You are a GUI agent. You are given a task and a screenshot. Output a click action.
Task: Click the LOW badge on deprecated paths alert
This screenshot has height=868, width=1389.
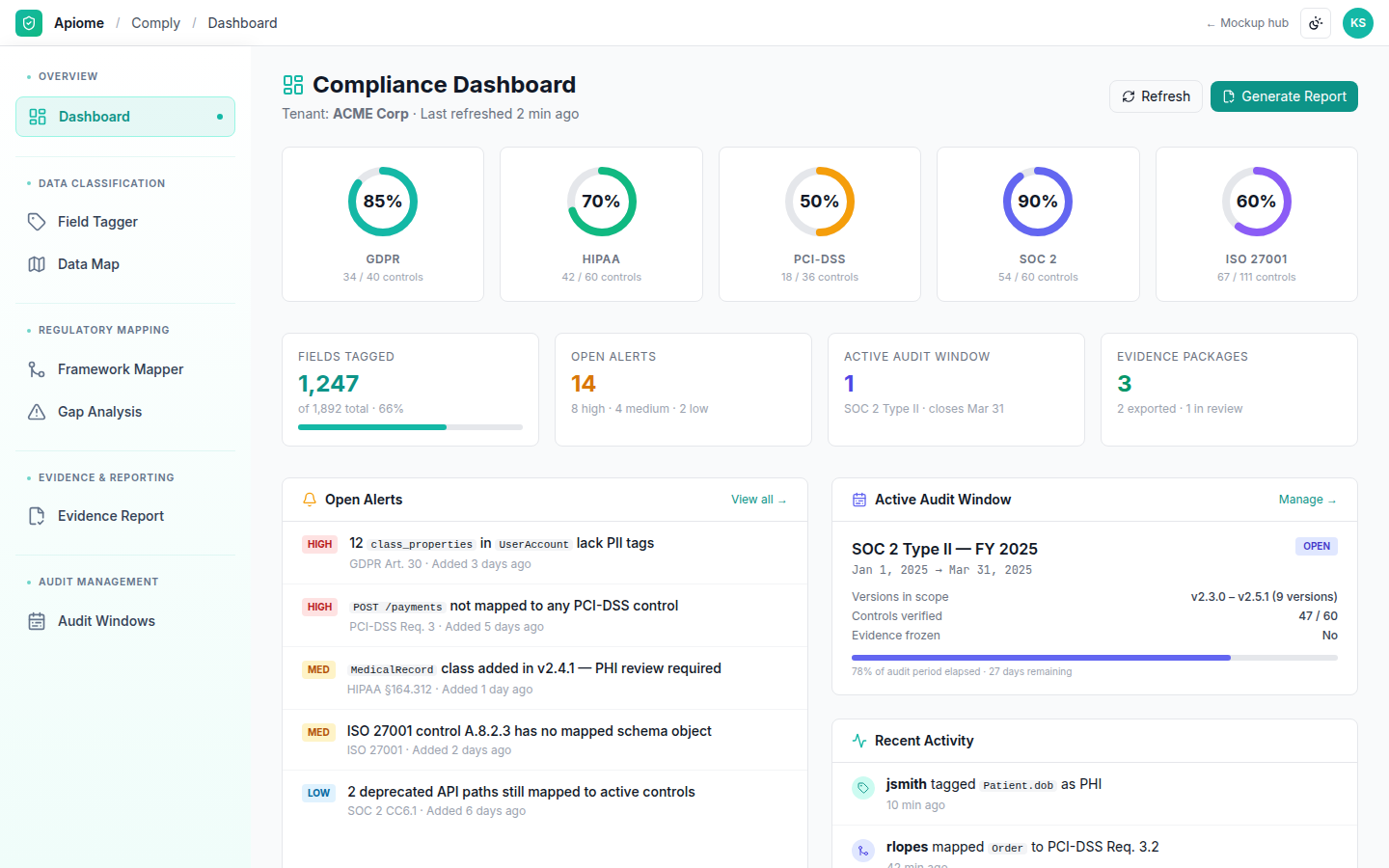coord(318,793)
